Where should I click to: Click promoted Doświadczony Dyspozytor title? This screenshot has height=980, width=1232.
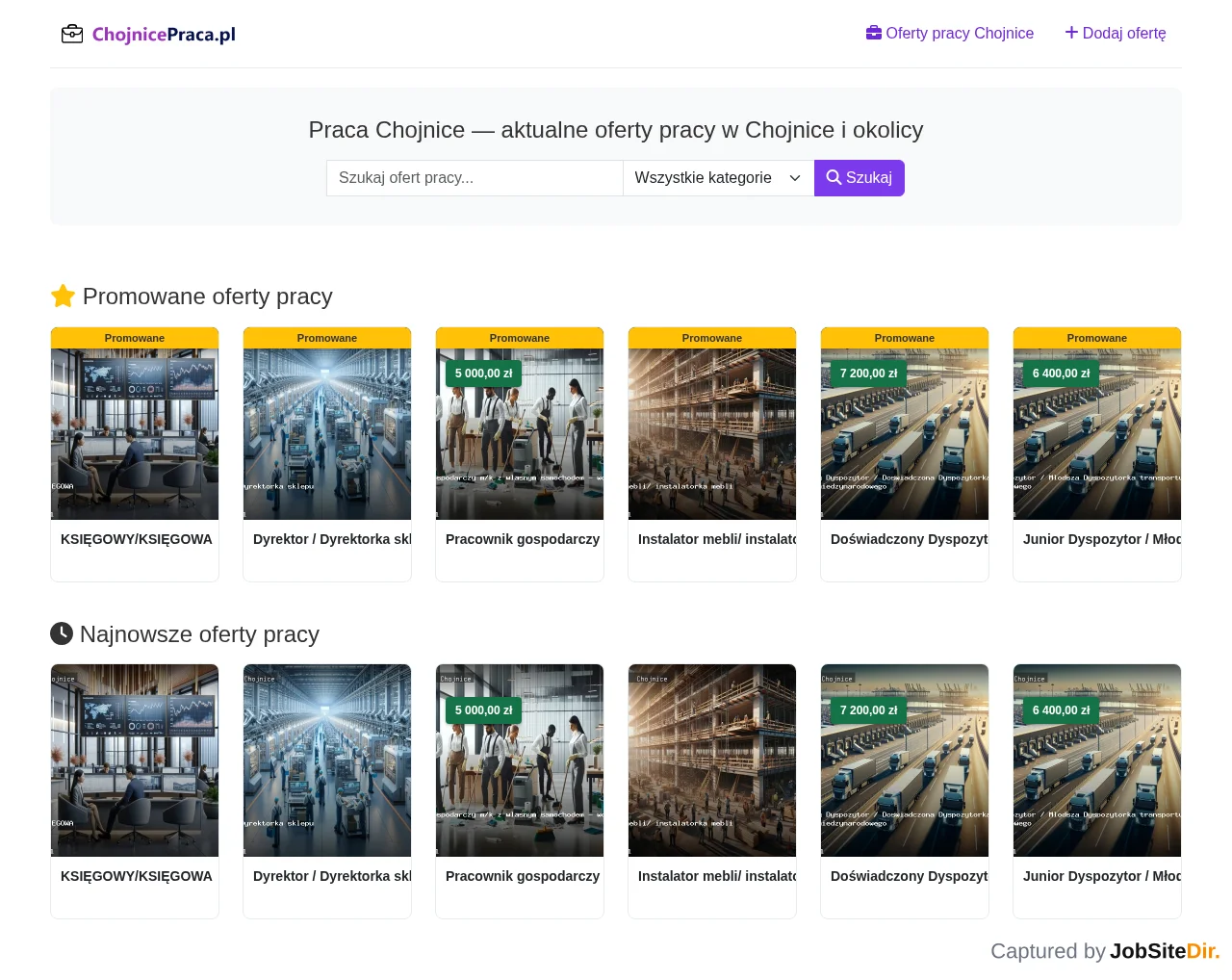[910, 539]
